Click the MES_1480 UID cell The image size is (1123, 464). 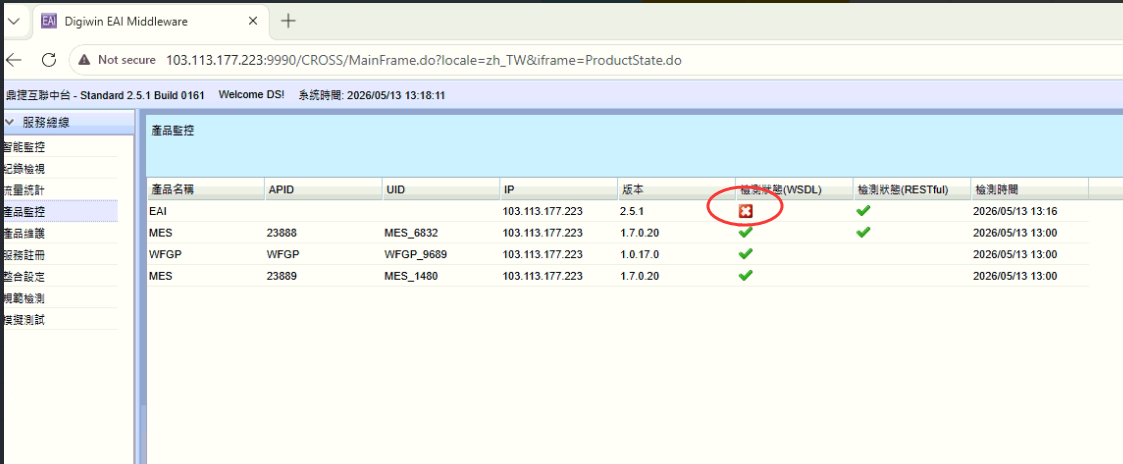[x=411, y=276]
